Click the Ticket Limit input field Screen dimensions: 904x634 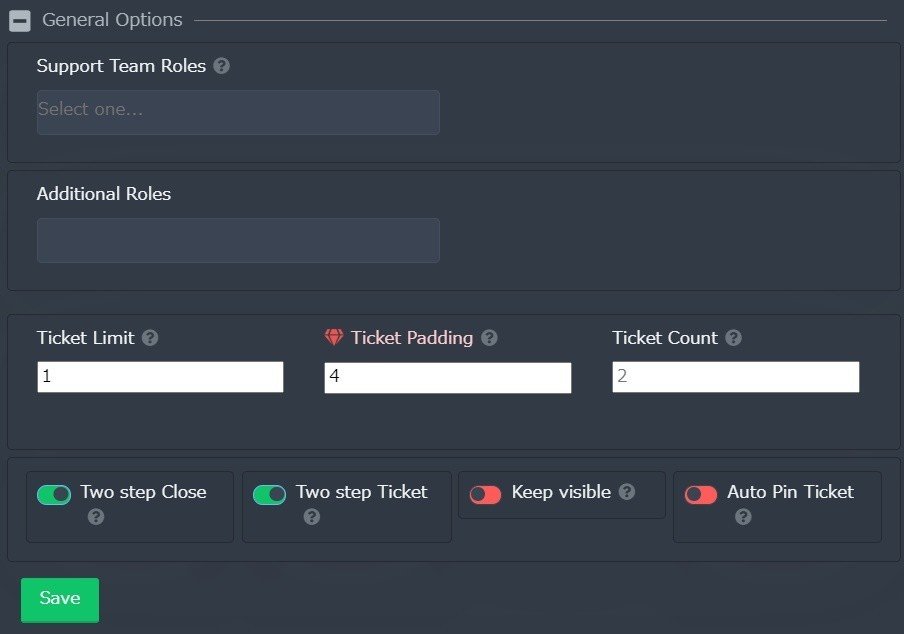coord(160,377)
